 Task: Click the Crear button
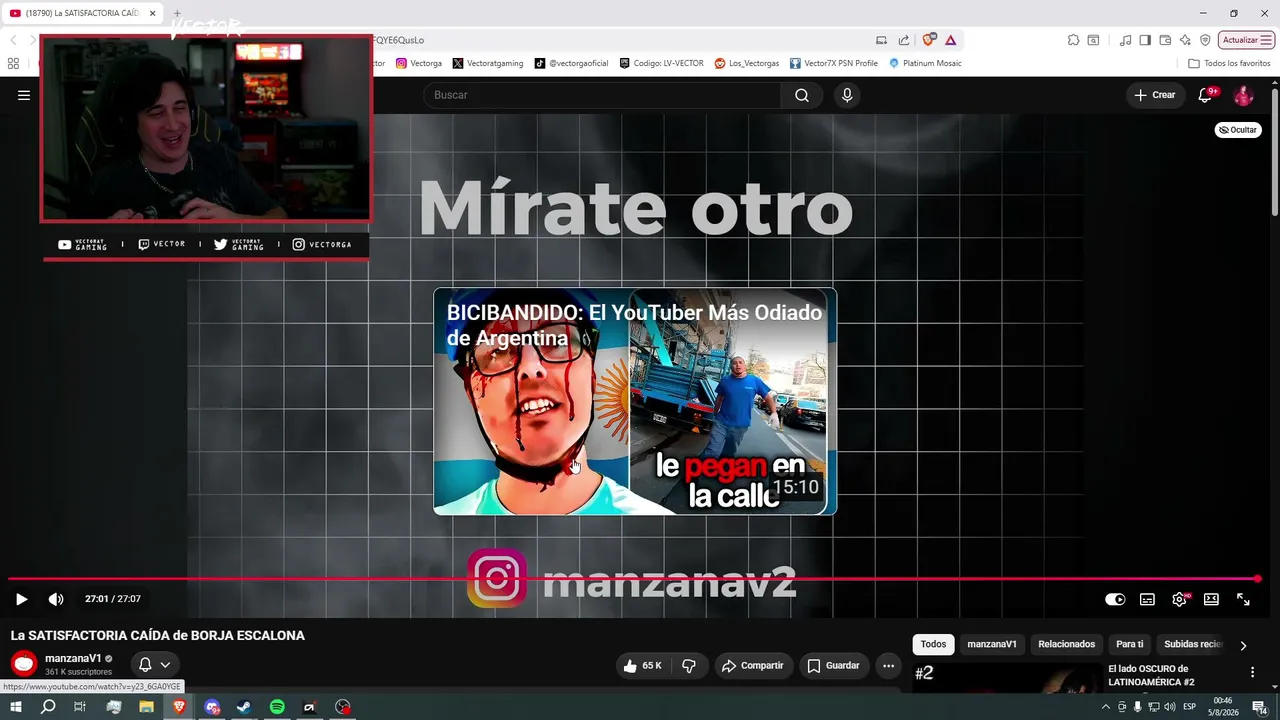(1155, 95)
